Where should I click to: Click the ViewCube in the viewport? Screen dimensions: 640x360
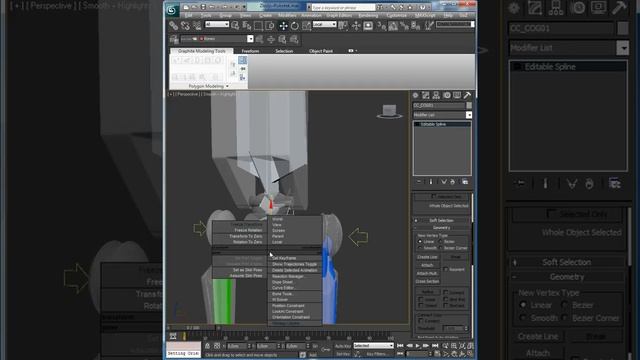(x=389, y=111)
